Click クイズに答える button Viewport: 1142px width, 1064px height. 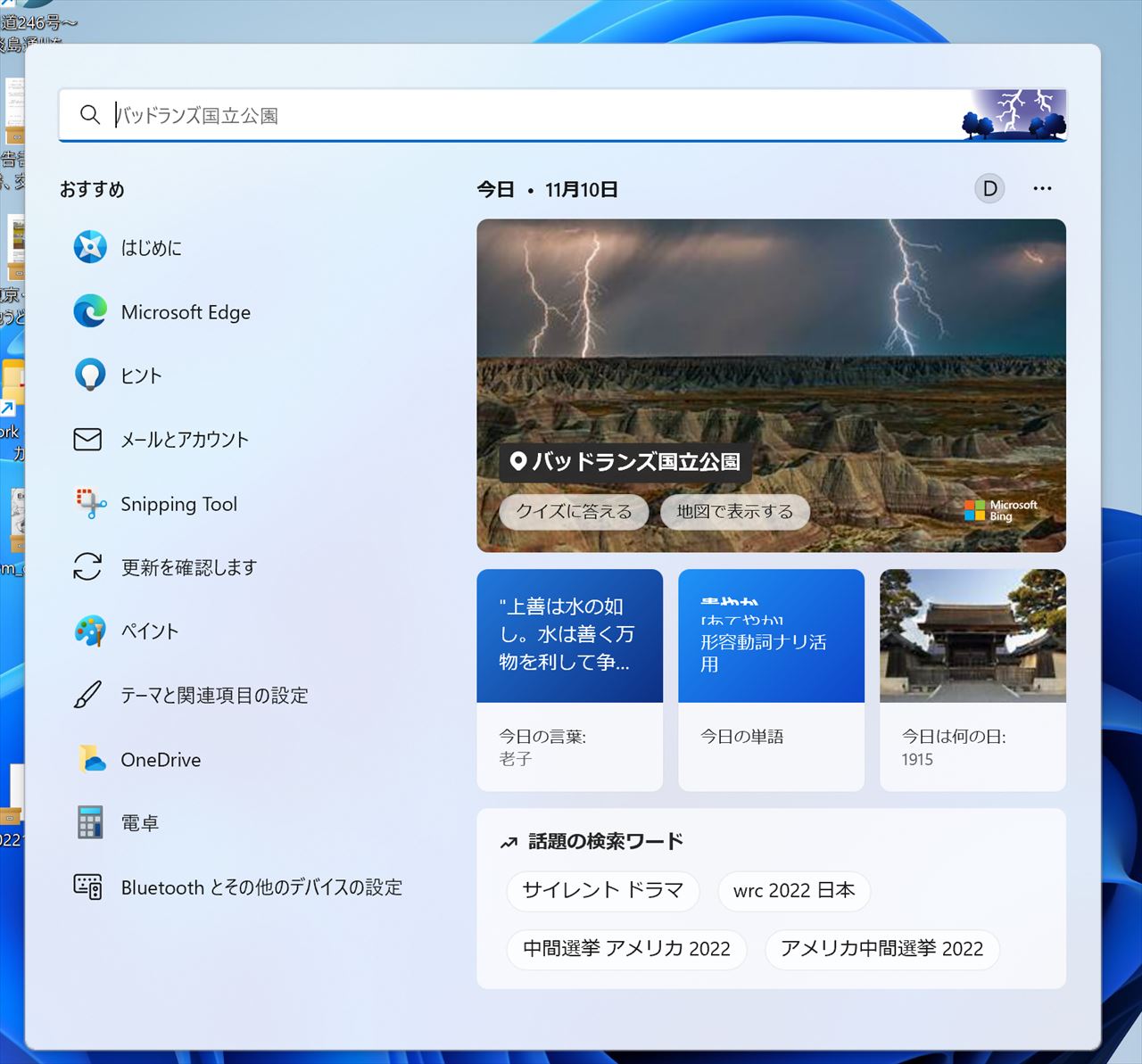[x=575, y=512]
